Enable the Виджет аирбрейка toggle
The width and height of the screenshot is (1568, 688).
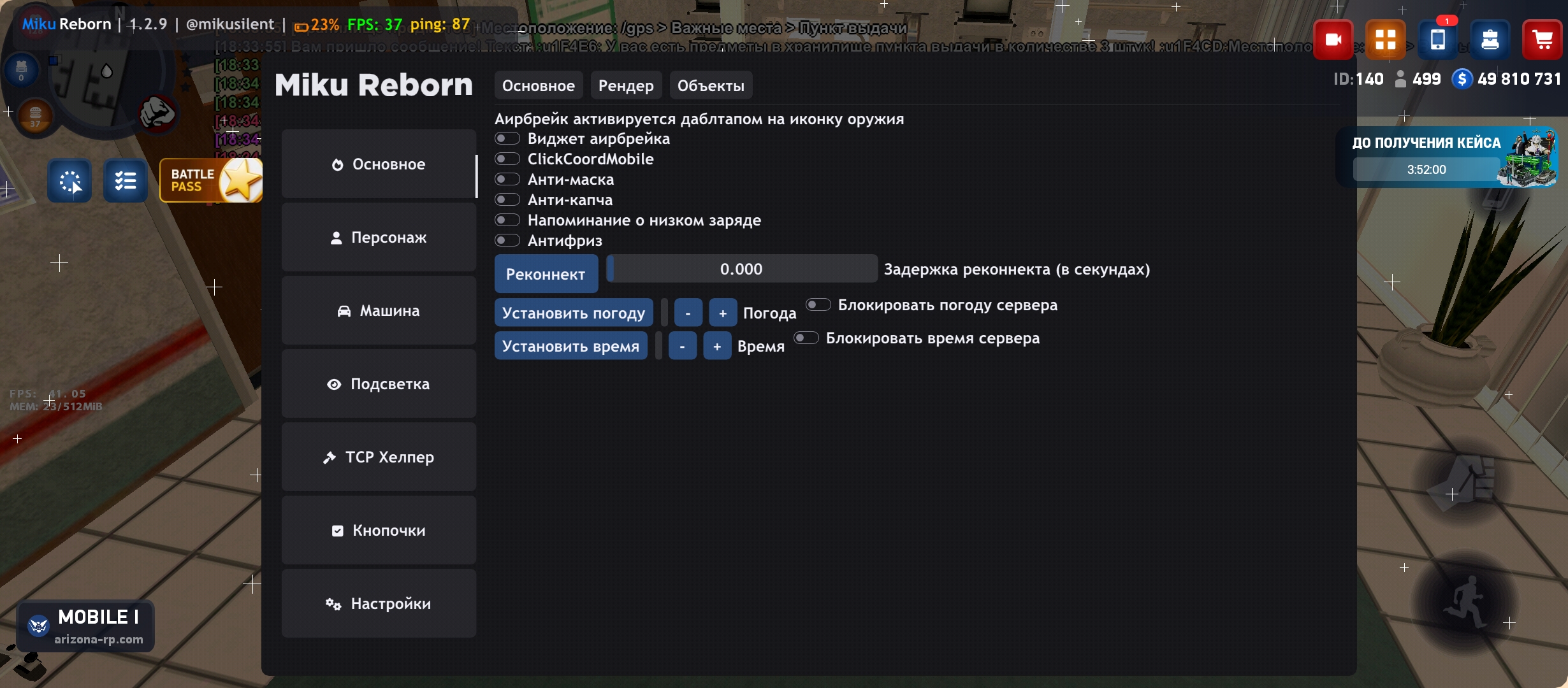tap(507, 139)
